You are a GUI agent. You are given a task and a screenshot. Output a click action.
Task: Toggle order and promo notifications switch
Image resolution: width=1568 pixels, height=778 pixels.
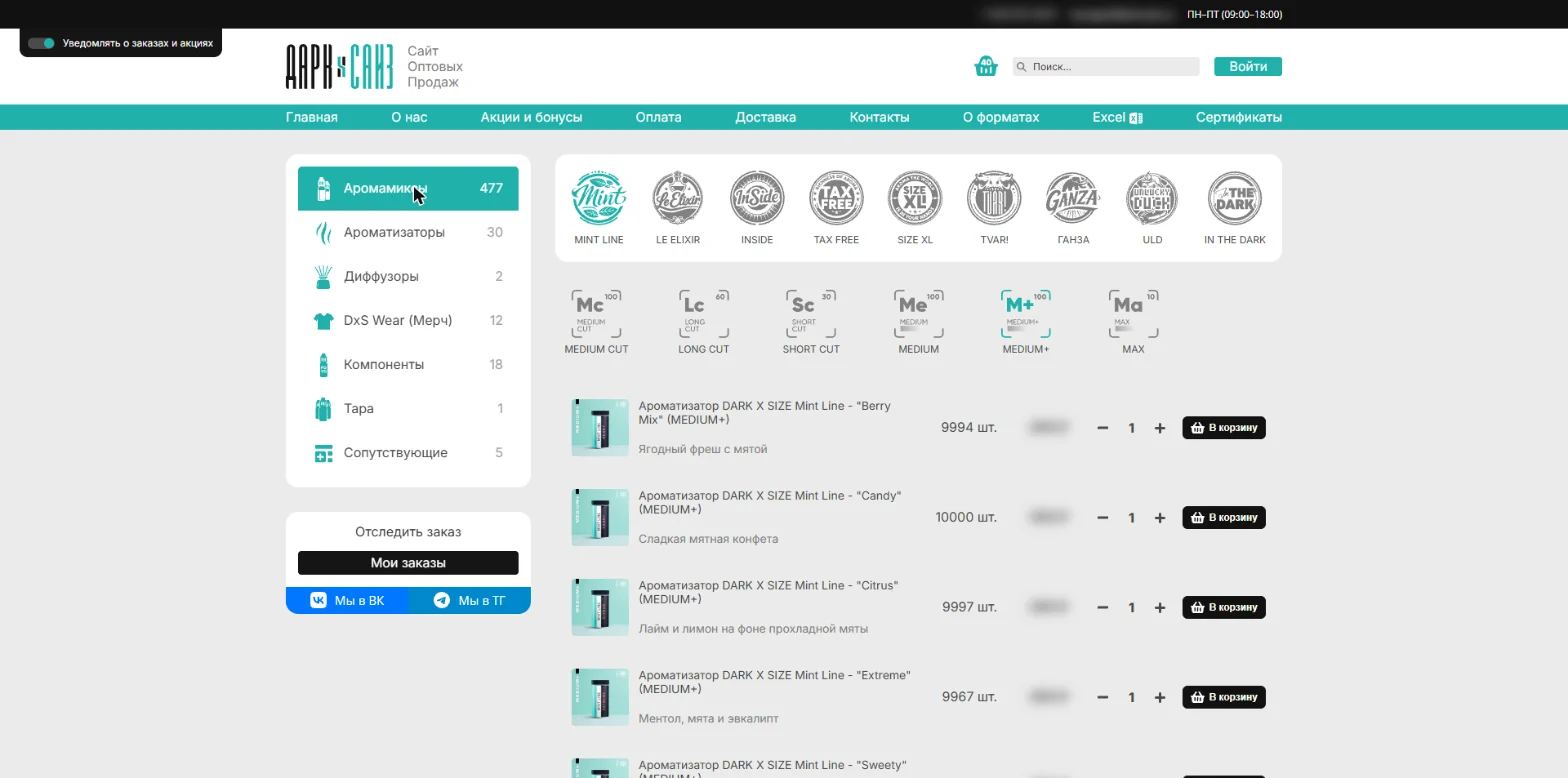tap(41, 43)
